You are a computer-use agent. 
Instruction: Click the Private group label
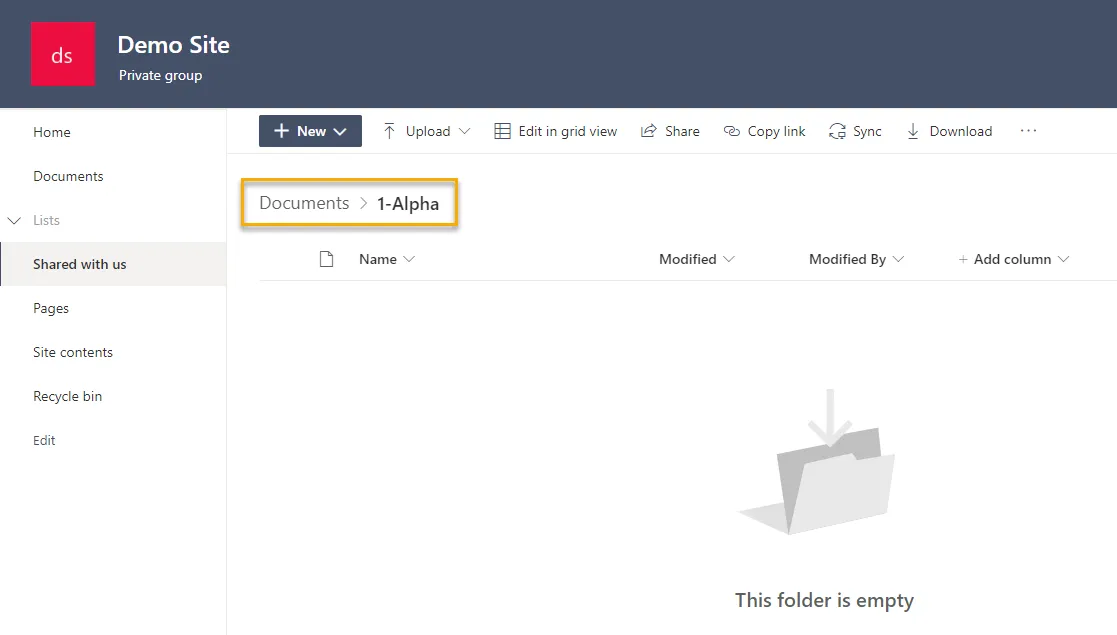160,76
